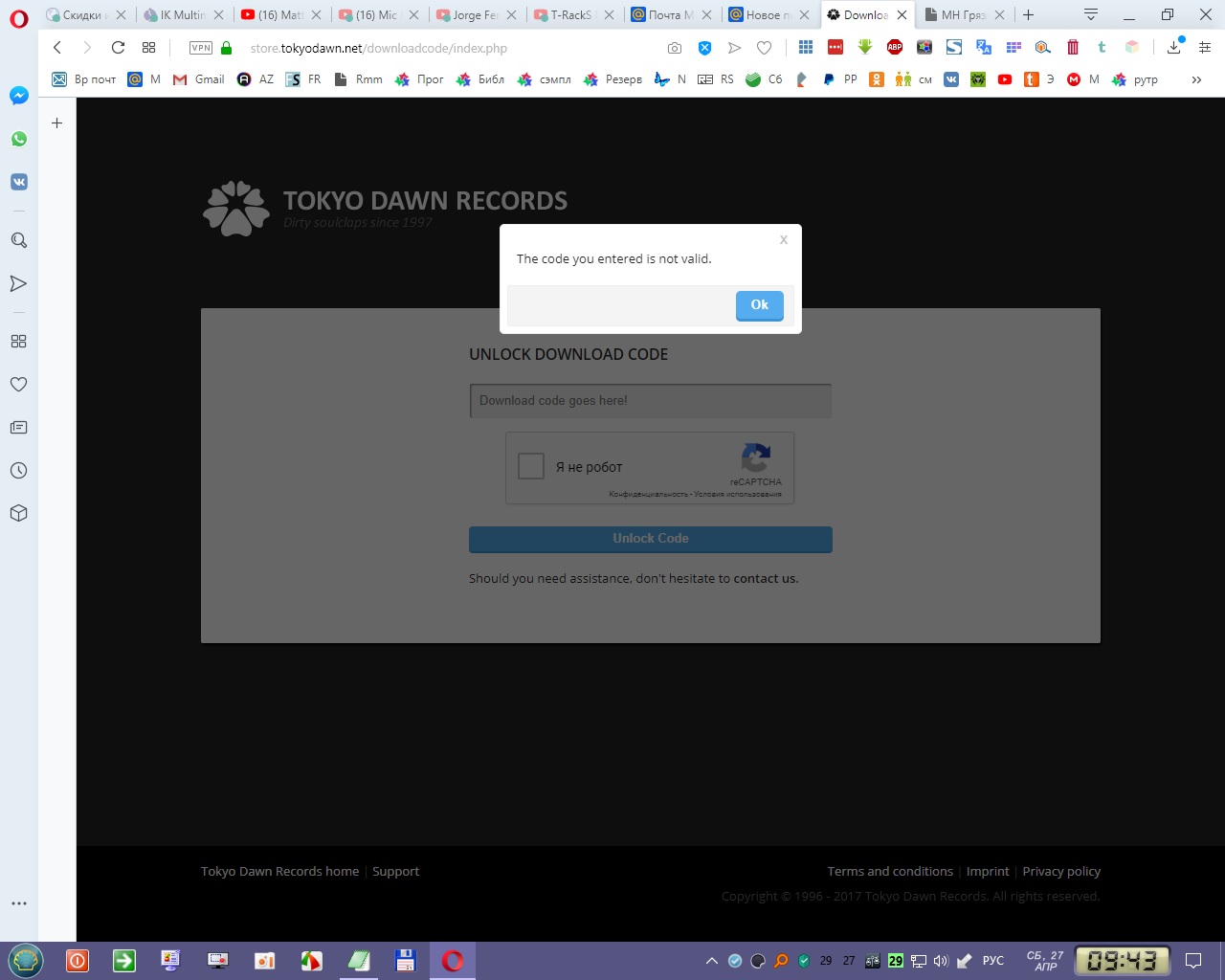
Task: Open the PayPal 'PP' bookmark
Action: click(x=839, y=79)
